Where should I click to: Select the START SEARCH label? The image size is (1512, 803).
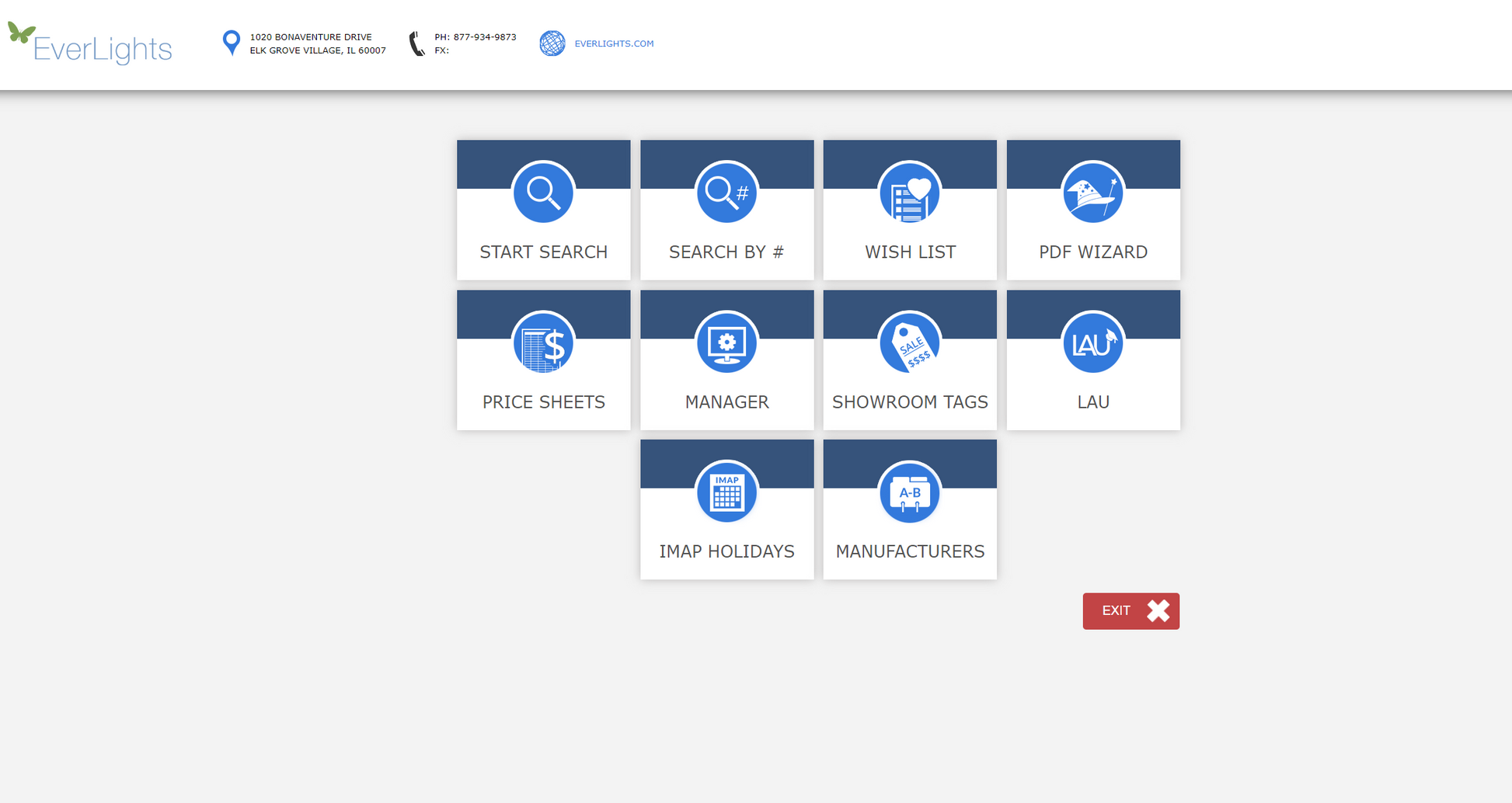point(543,252)
